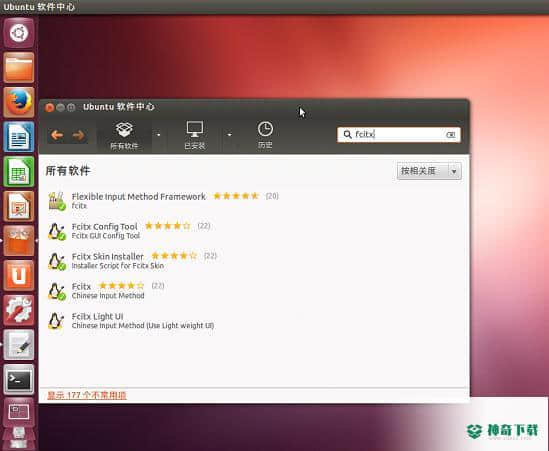Click the Flexible Input Method Framework icon
This screenshot has width=549, height=451.
(x=56, y=201)
